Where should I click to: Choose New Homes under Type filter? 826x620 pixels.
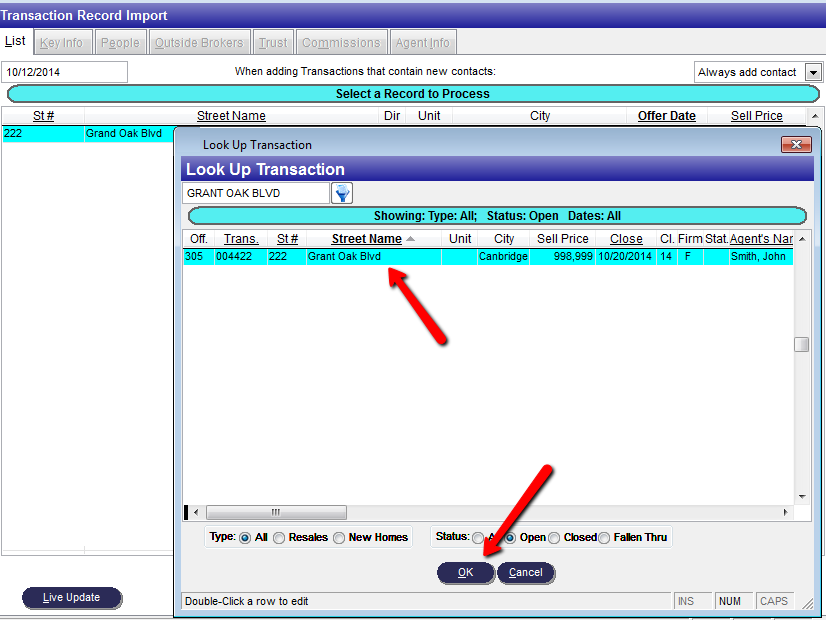click(339, 537)
